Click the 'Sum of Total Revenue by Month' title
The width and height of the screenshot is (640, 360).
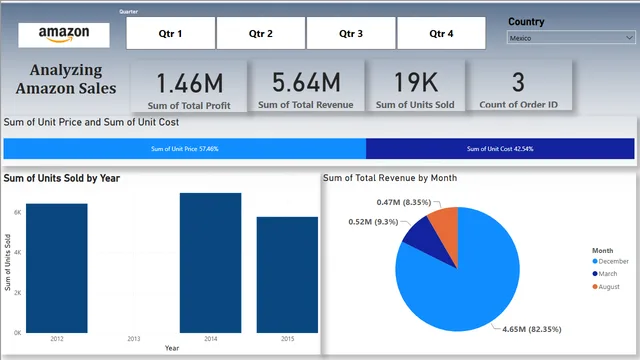click(390, 178)
